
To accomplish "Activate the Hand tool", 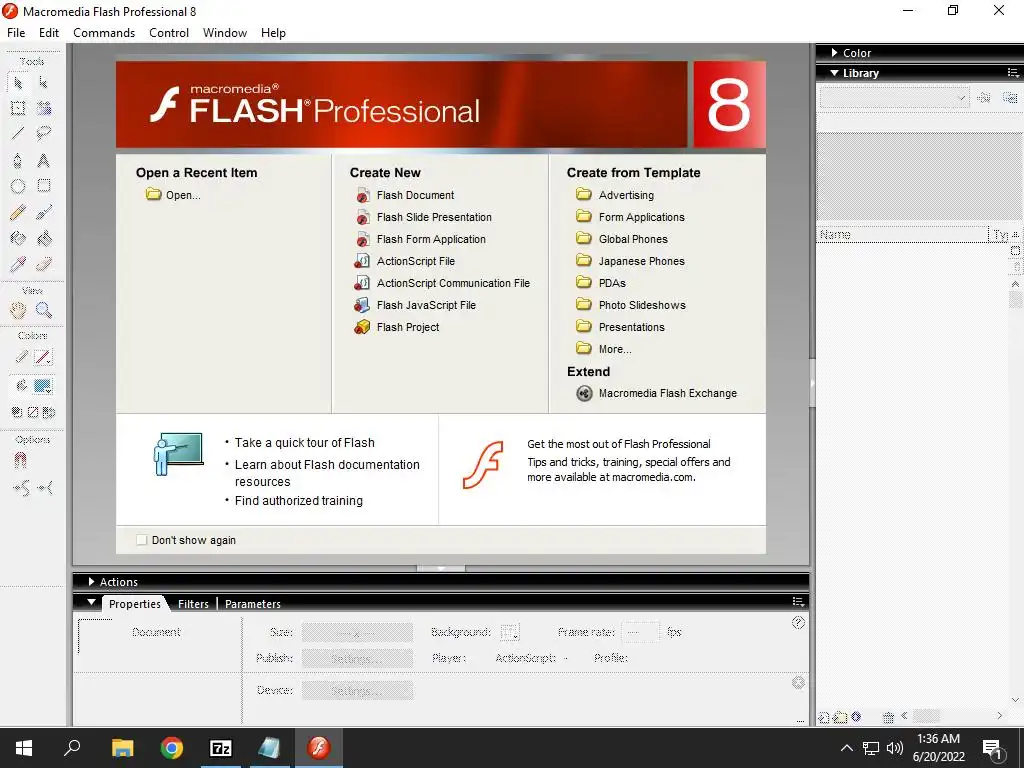I will click(x=18, y=310).
